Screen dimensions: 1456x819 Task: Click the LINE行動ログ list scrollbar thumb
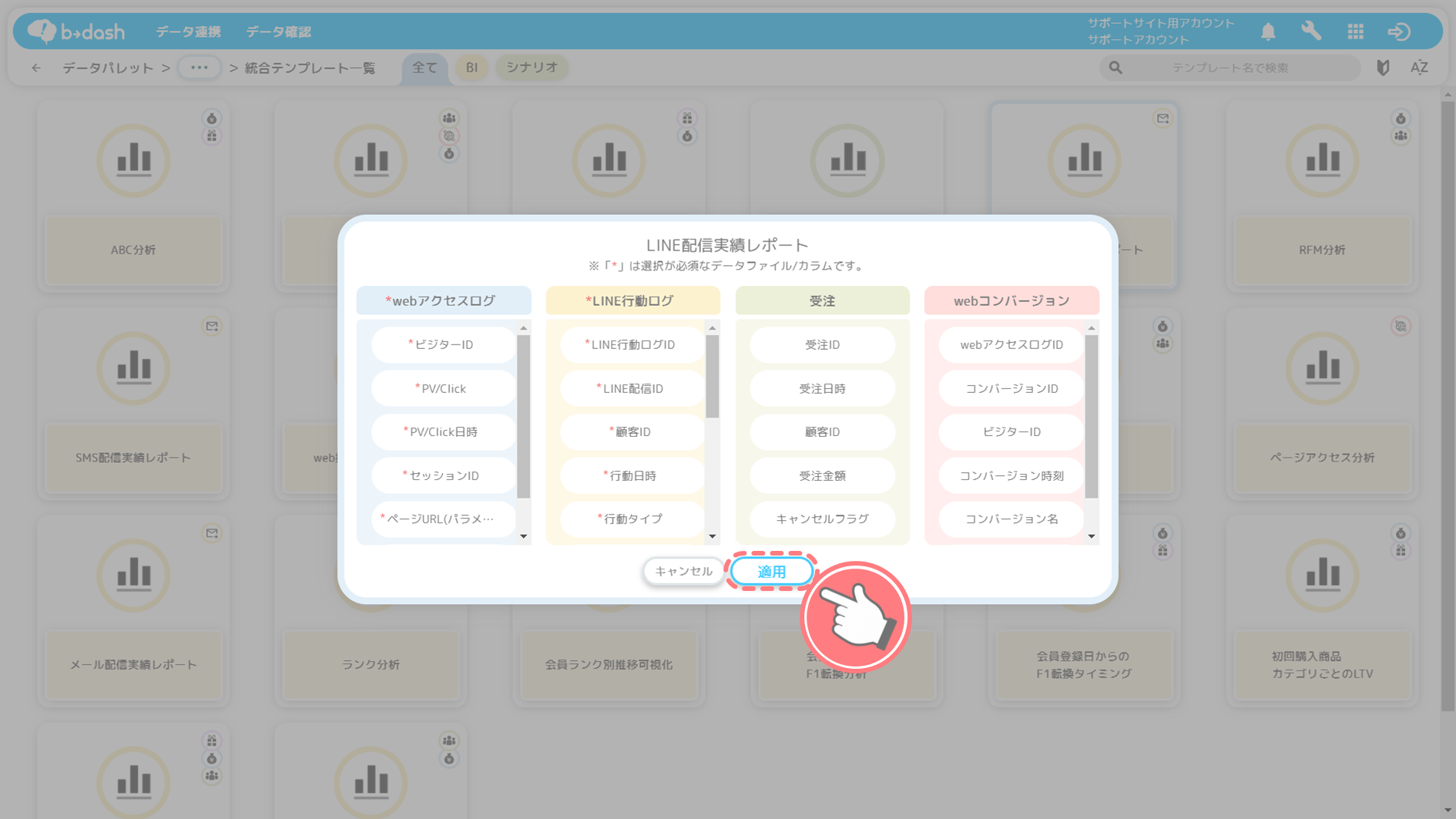(713, 376)
